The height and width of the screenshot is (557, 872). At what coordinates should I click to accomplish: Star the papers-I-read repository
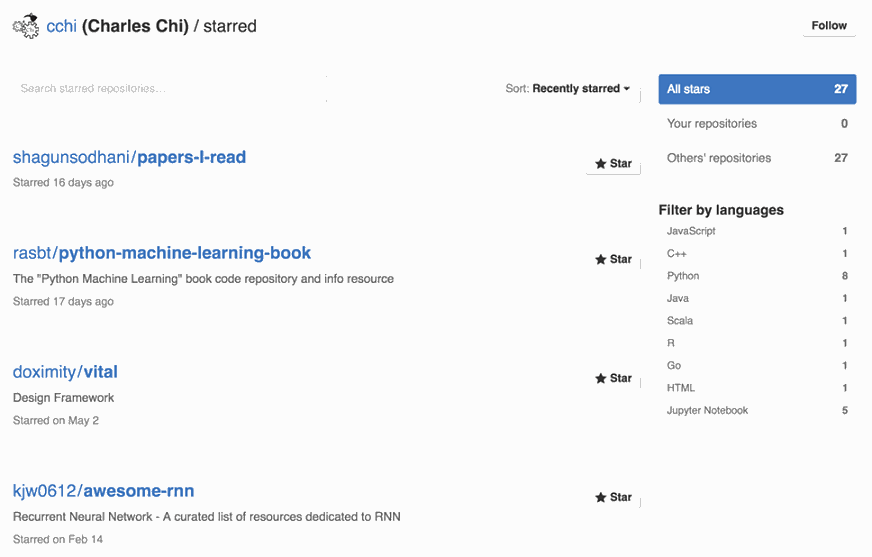point(613,164)
